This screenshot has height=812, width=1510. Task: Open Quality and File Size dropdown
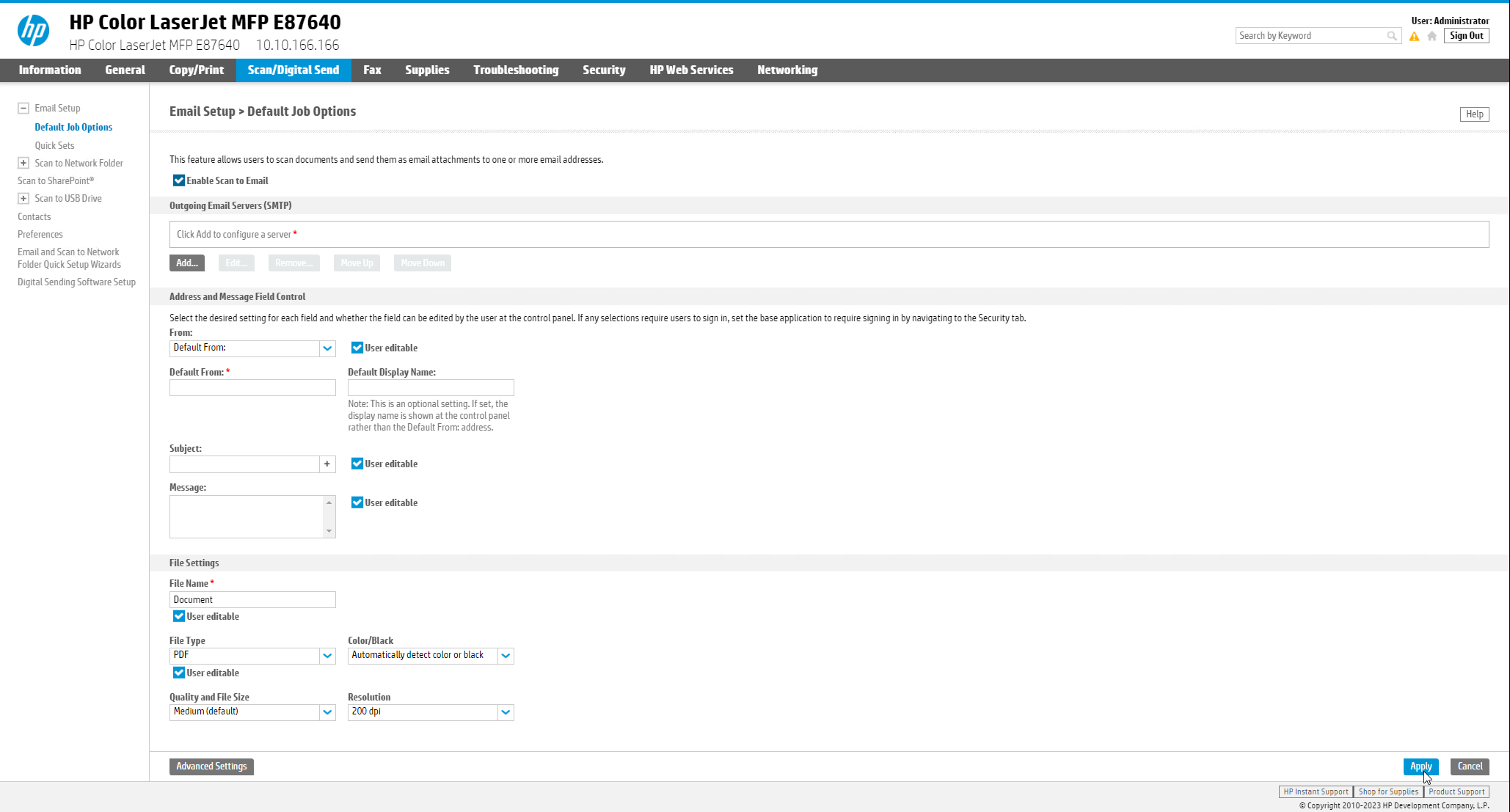pyautogui.click(x=252, y=712)
